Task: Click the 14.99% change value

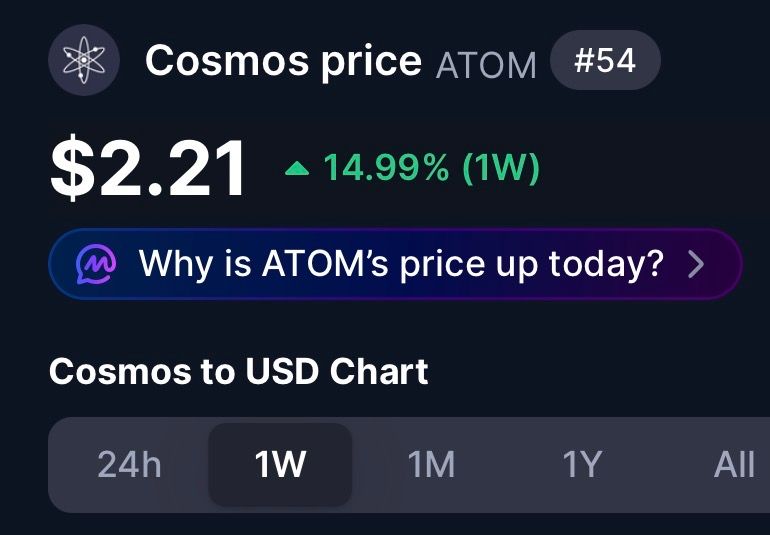Action: pos(386,169)
